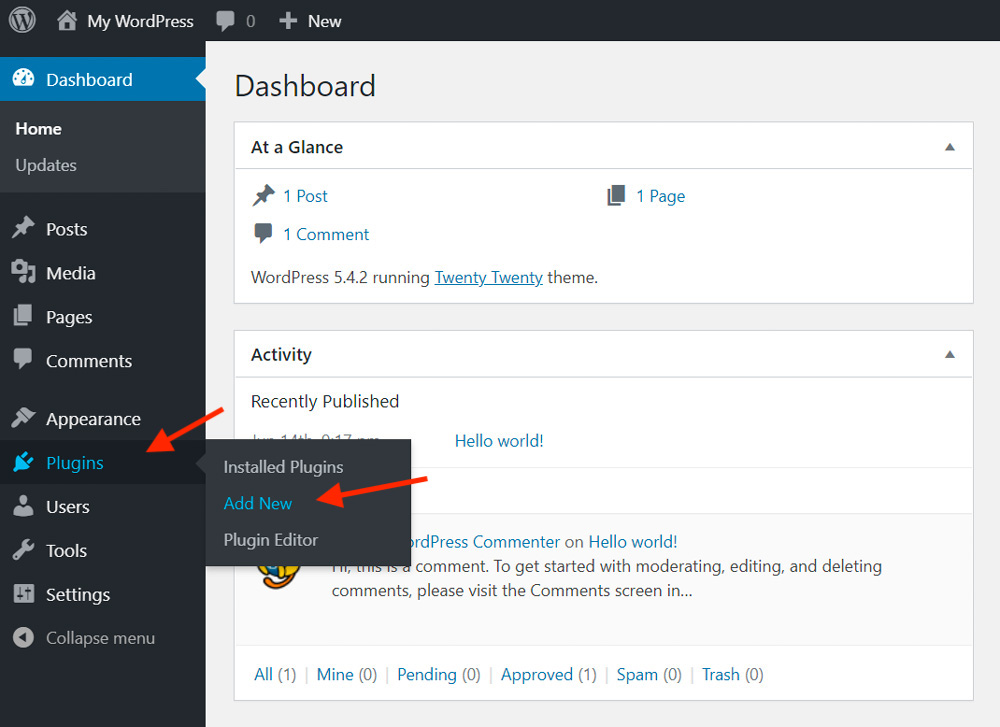Image resolution: width=1000 pixels, height=727 pixels.
Task: Open the Pages menu
Action: 69,317
